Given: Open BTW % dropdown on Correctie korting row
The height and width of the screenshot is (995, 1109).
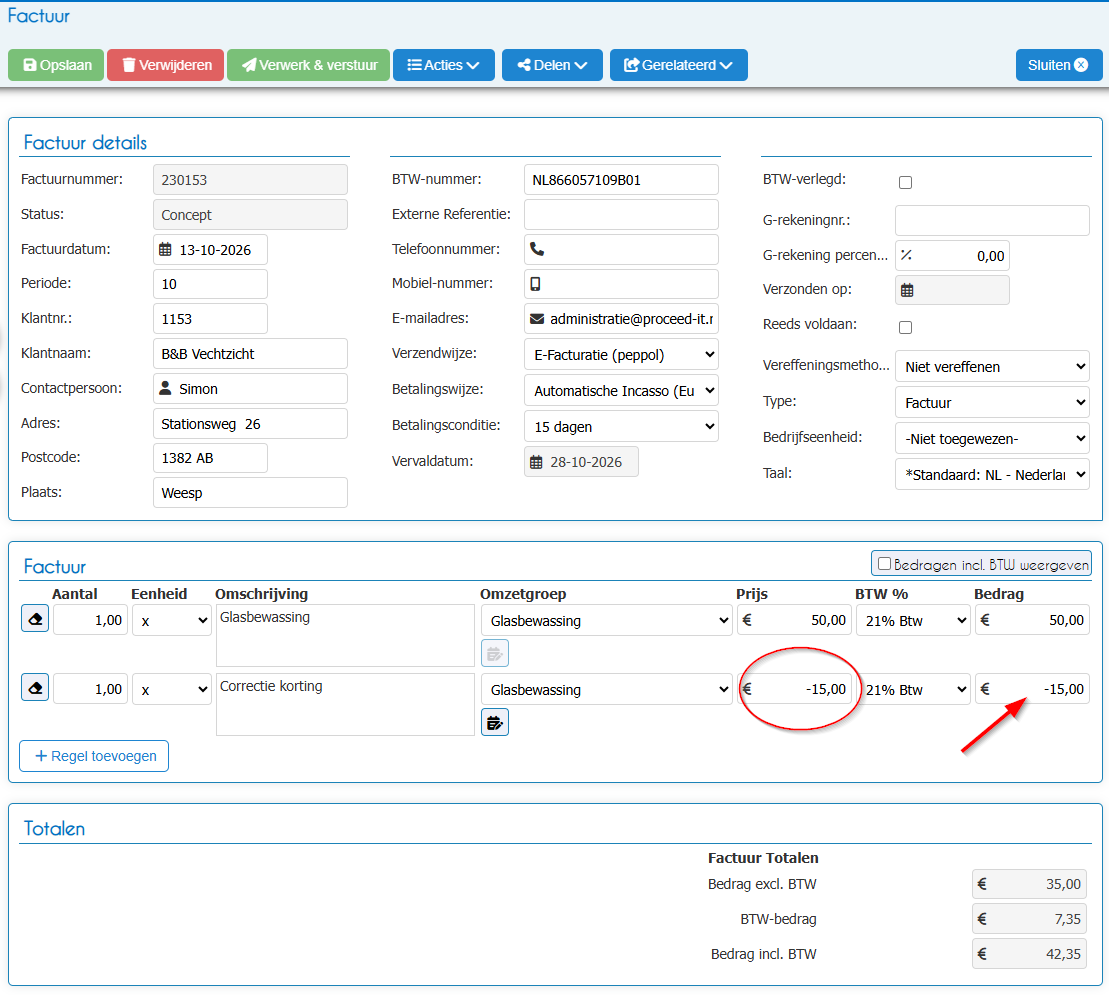Looking at the screenshot, I should (x=914, y=689).
